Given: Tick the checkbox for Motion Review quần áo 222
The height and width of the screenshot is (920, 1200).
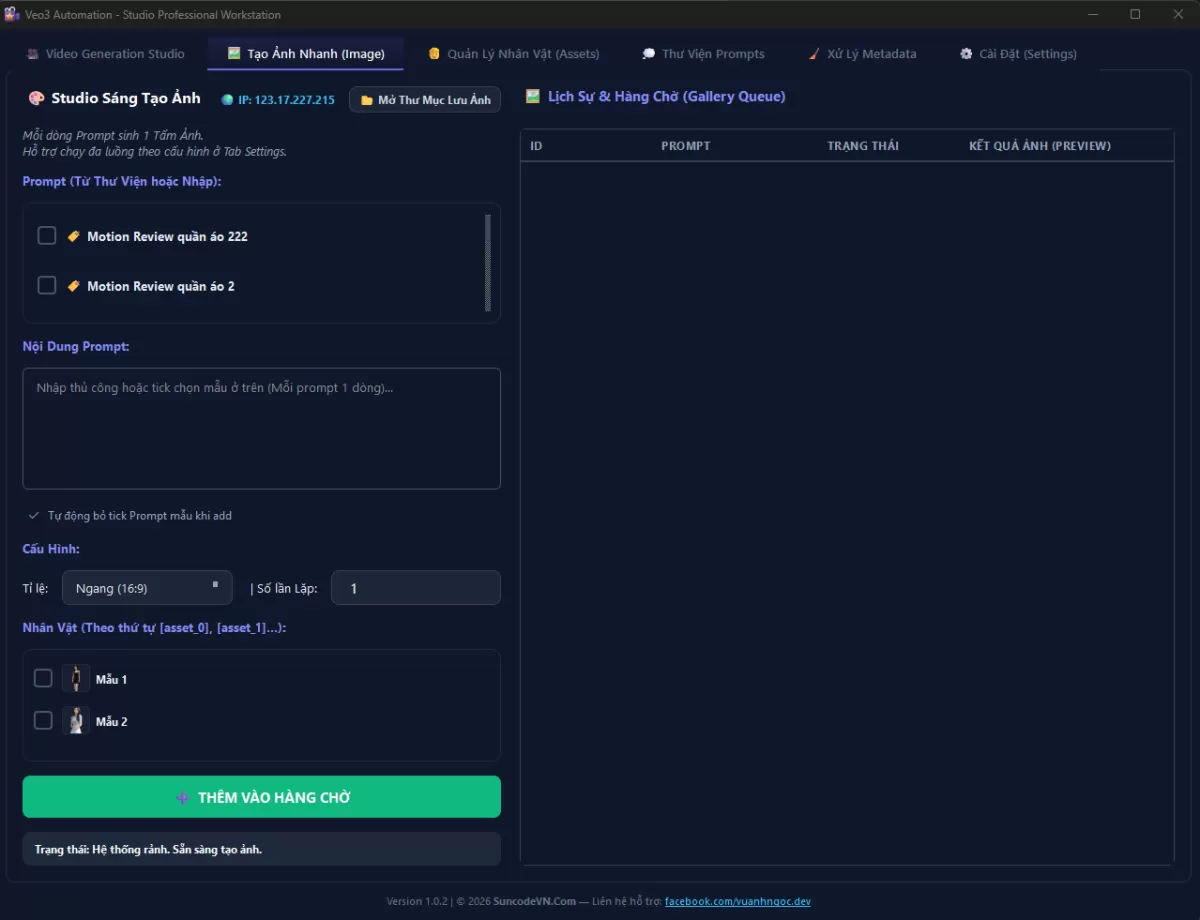Looking at the screenshot, I should [46, 235].
